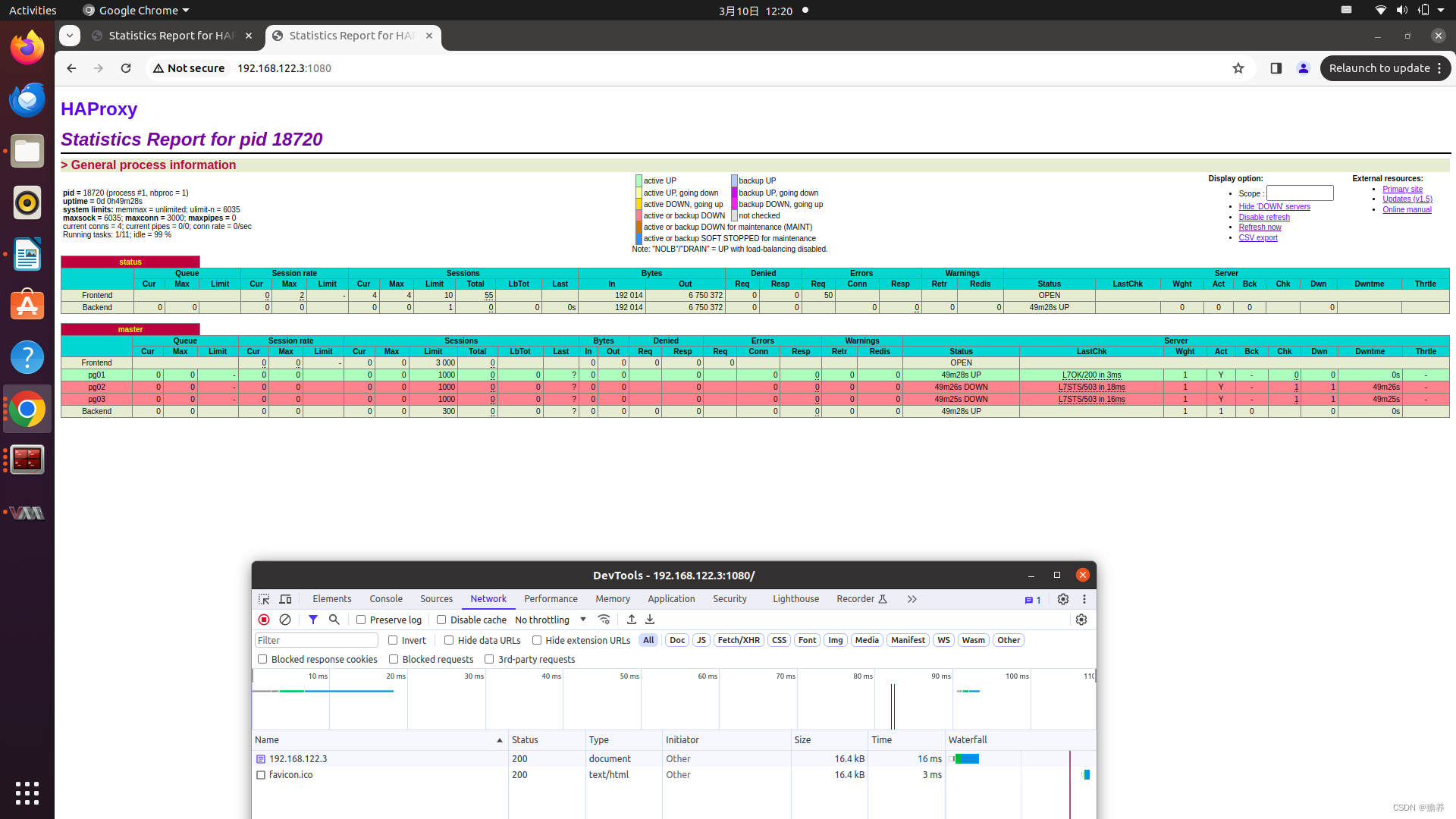Reload the page in Chrome

click(126, 68)
